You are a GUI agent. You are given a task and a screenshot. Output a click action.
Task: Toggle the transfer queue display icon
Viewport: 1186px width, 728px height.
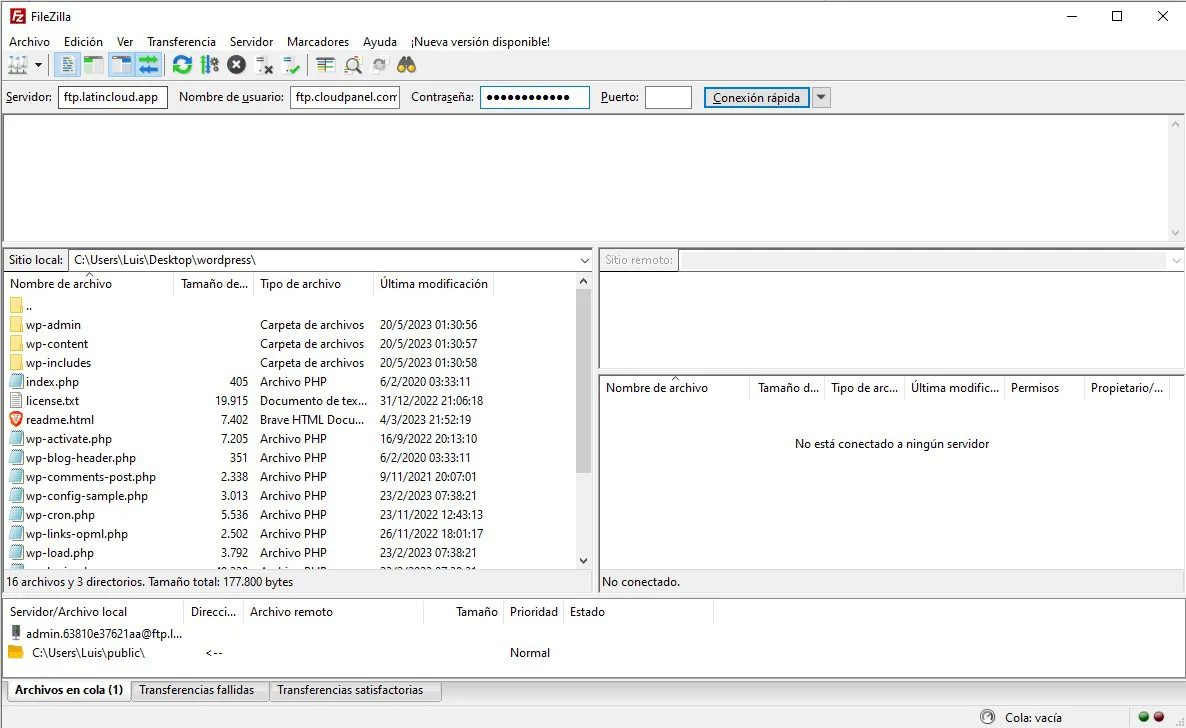tap(149, 65)
